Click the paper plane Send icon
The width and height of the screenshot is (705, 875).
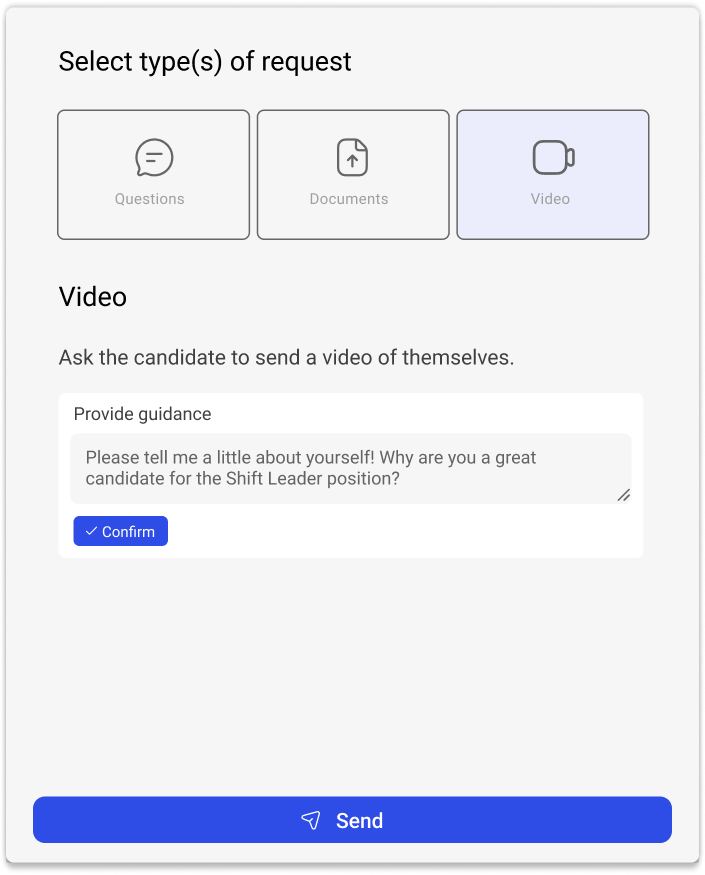(x=311, y=821)
